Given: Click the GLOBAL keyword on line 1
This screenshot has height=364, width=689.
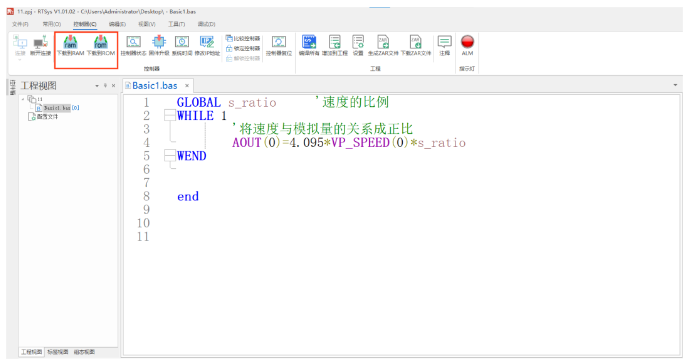Looking at the screenshot, I should point(199,102).
